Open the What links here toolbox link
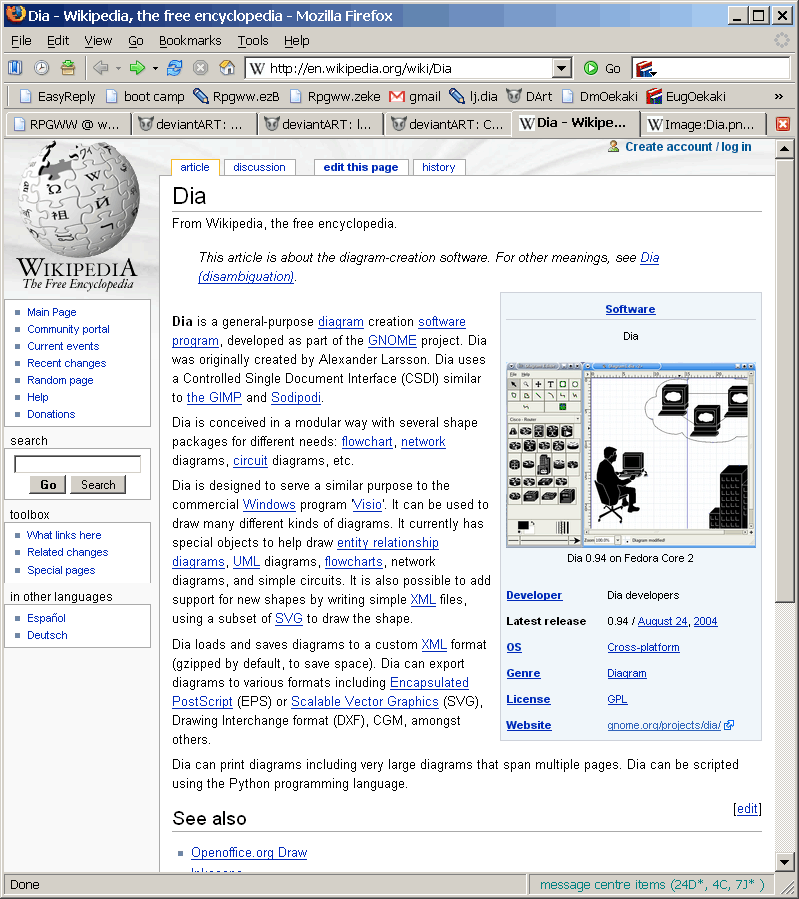 (x=64, y=535)
